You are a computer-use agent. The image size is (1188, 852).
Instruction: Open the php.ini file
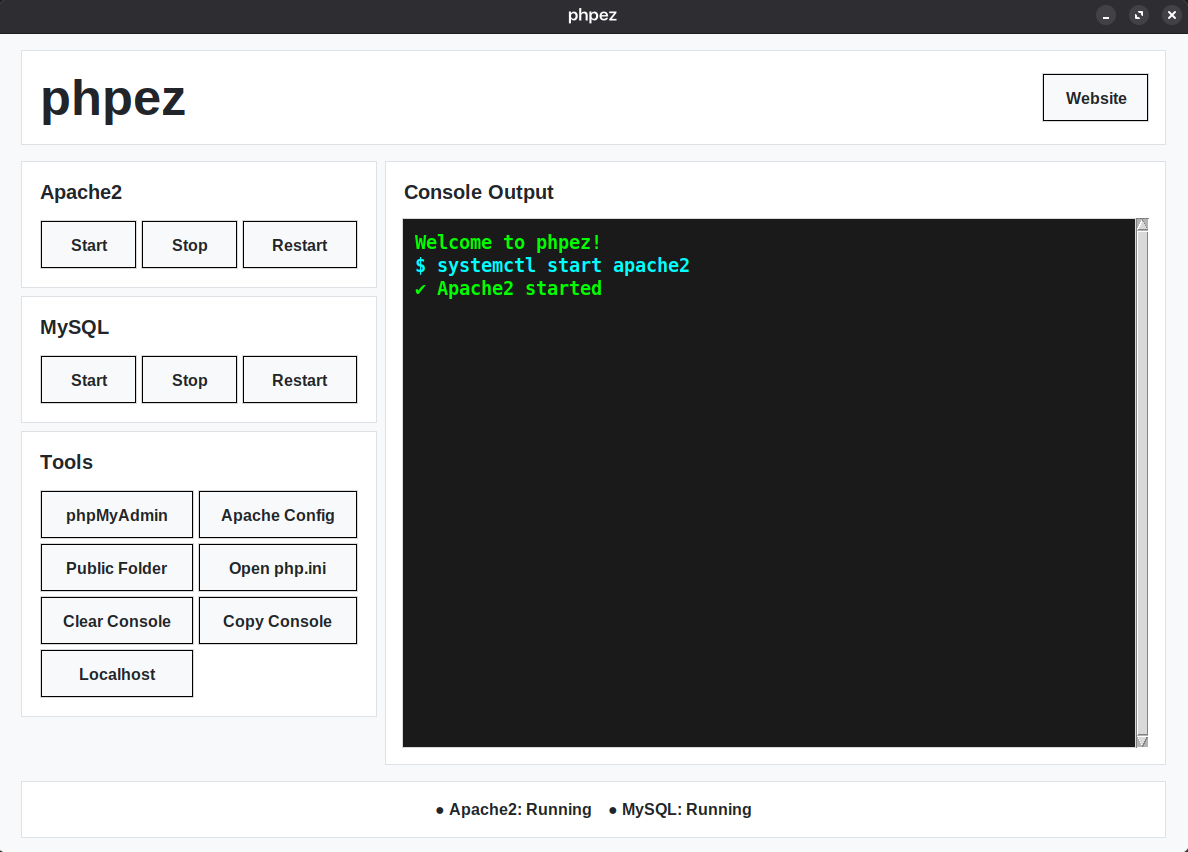[277, 567]
